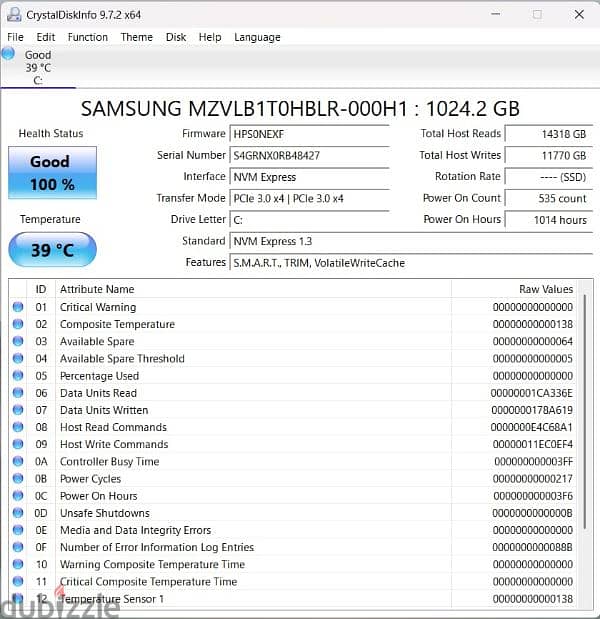The width and height of the screenshot is (600, 619).
Task: Click the Interface field NVM Express
Action: pos(309,177)
